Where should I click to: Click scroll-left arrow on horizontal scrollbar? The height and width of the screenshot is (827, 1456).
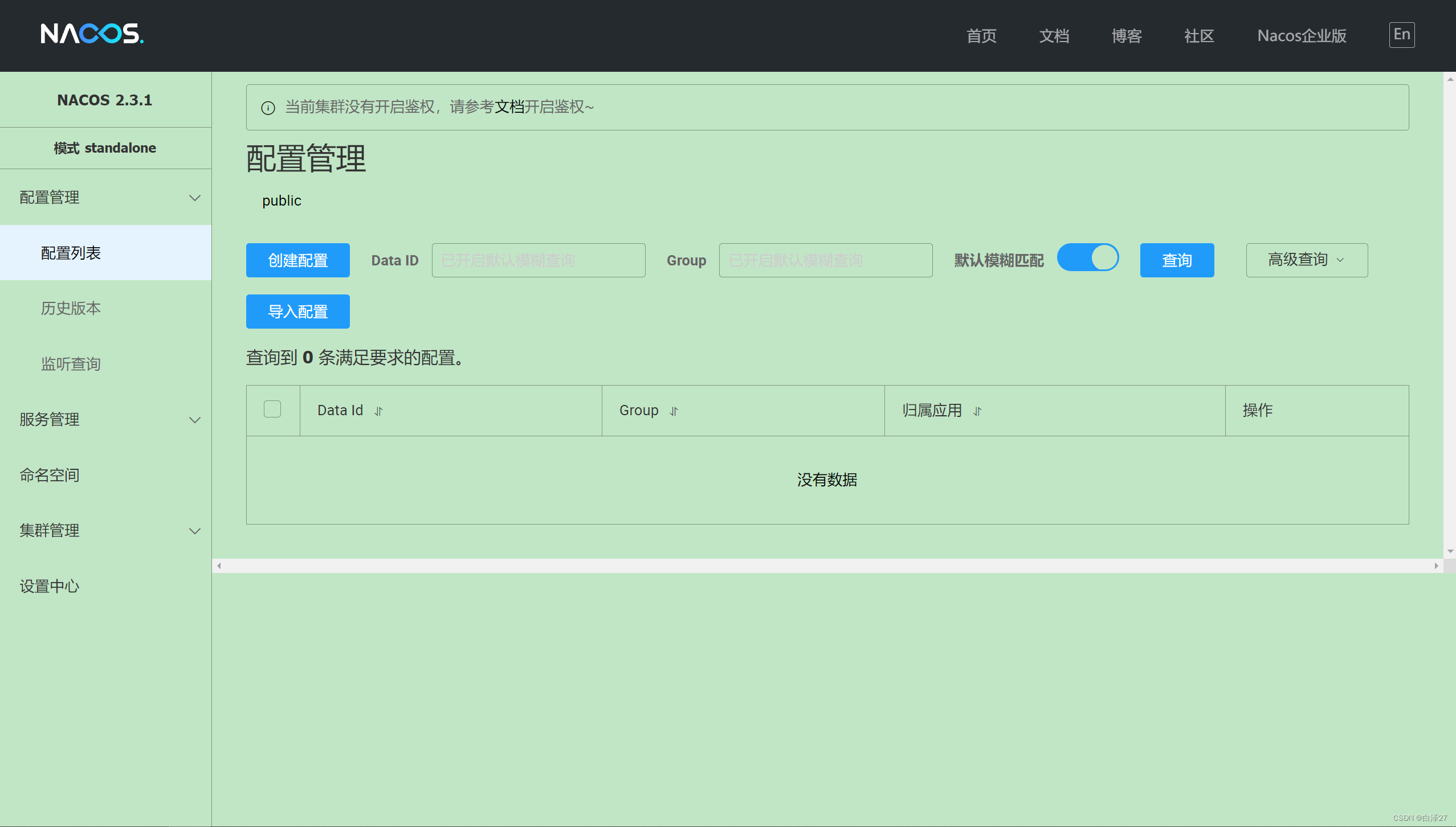coord(219,566)
